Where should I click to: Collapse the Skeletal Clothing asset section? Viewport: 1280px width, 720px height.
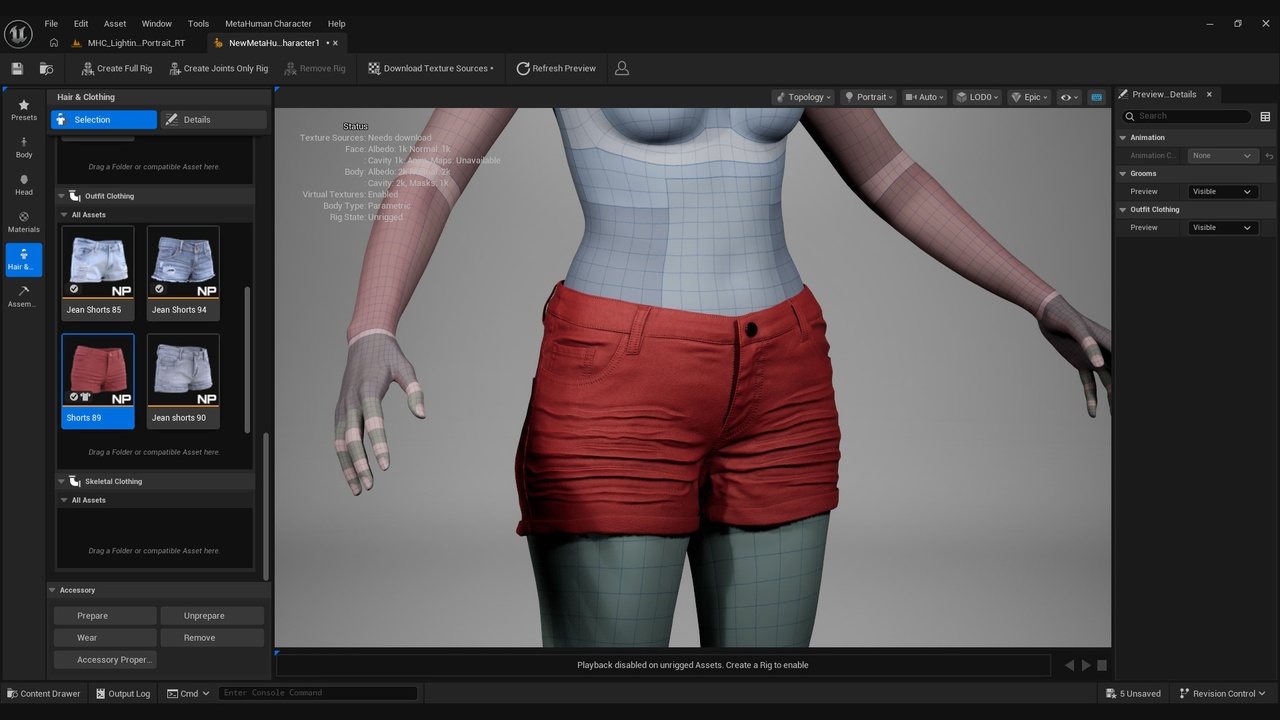pos(61,481)
